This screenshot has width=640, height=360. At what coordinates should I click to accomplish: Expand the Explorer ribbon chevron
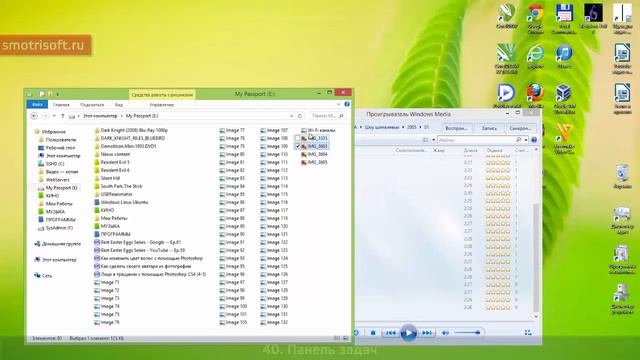[338, 104]
